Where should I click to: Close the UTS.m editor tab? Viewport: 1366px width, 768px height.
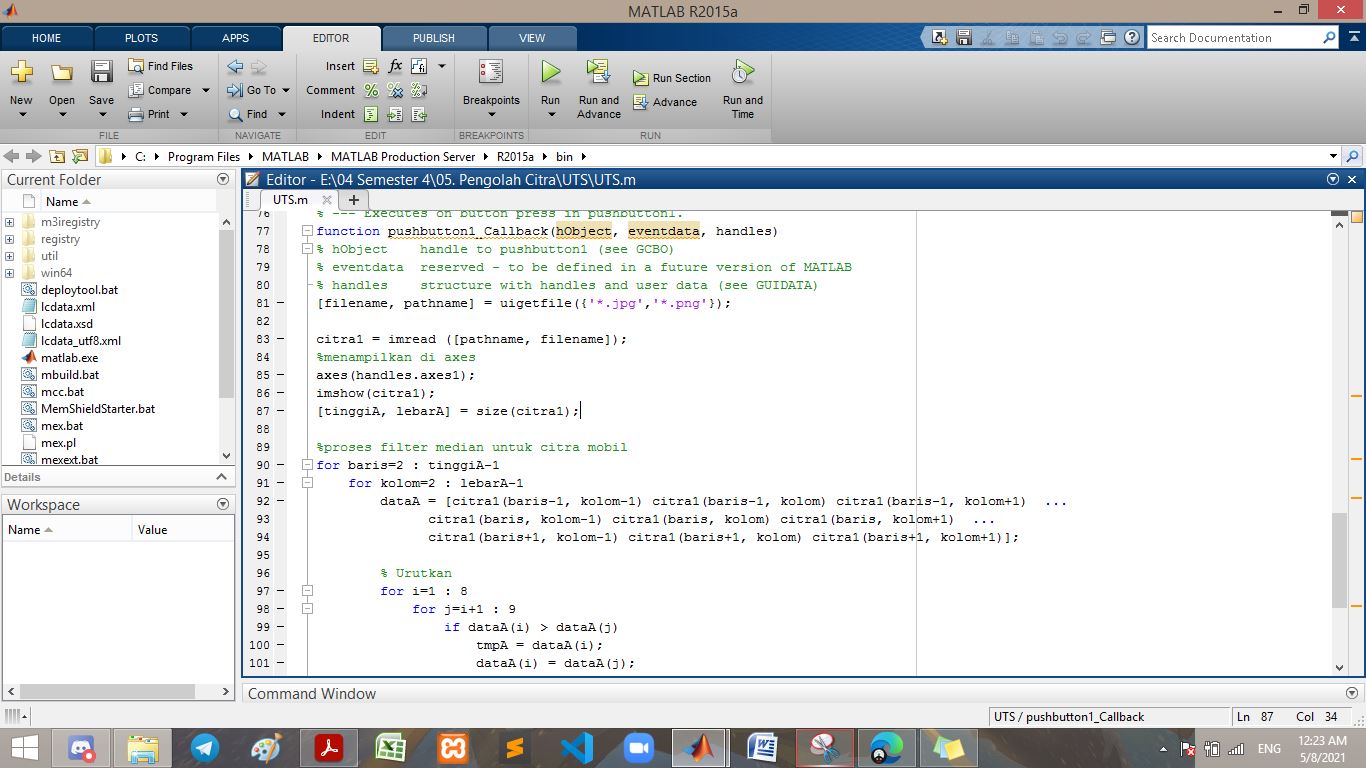(x=326, y=200)
